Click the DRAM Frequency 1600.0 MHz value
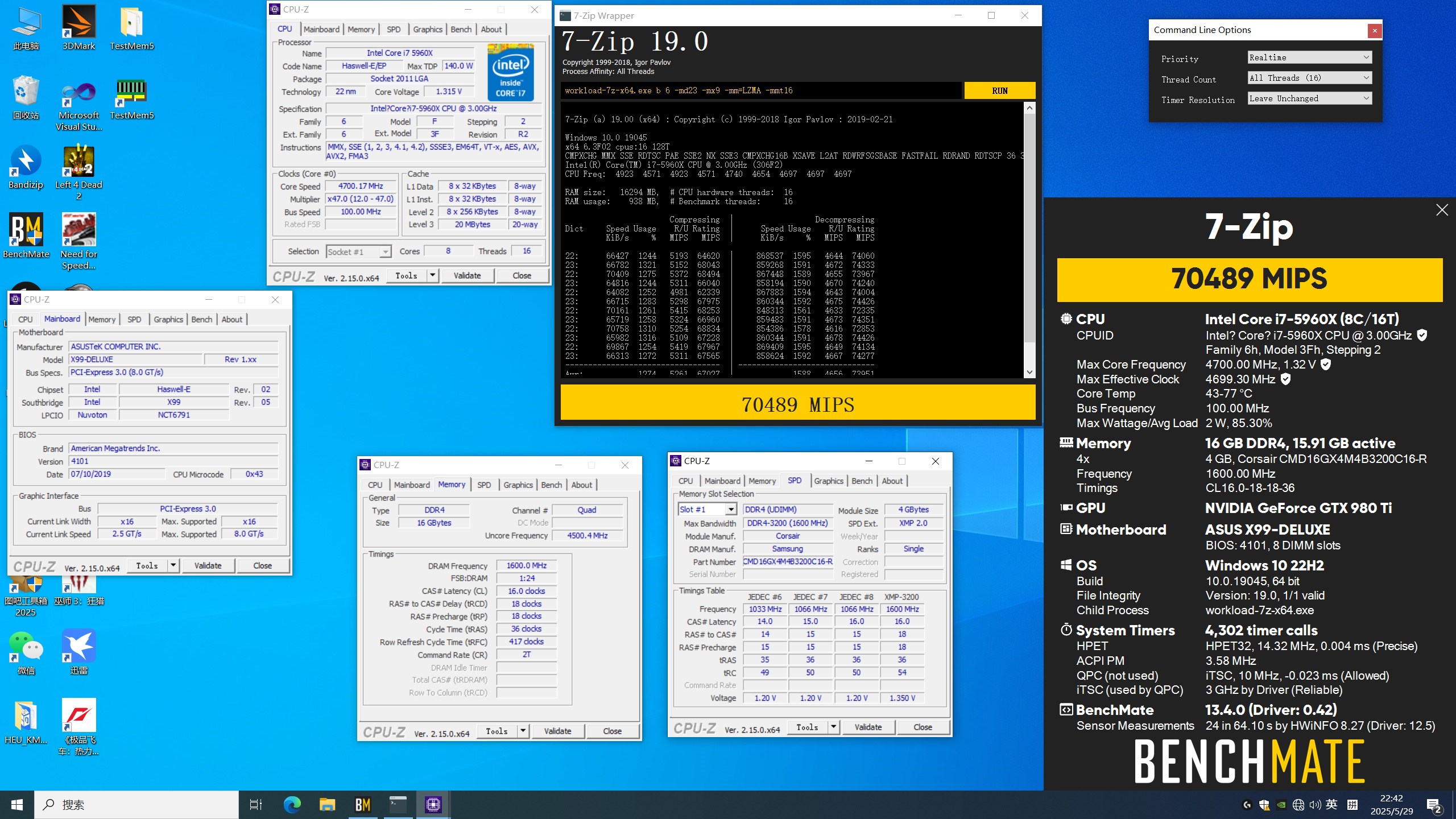The image size is (1456, 819). click(526, 565)
